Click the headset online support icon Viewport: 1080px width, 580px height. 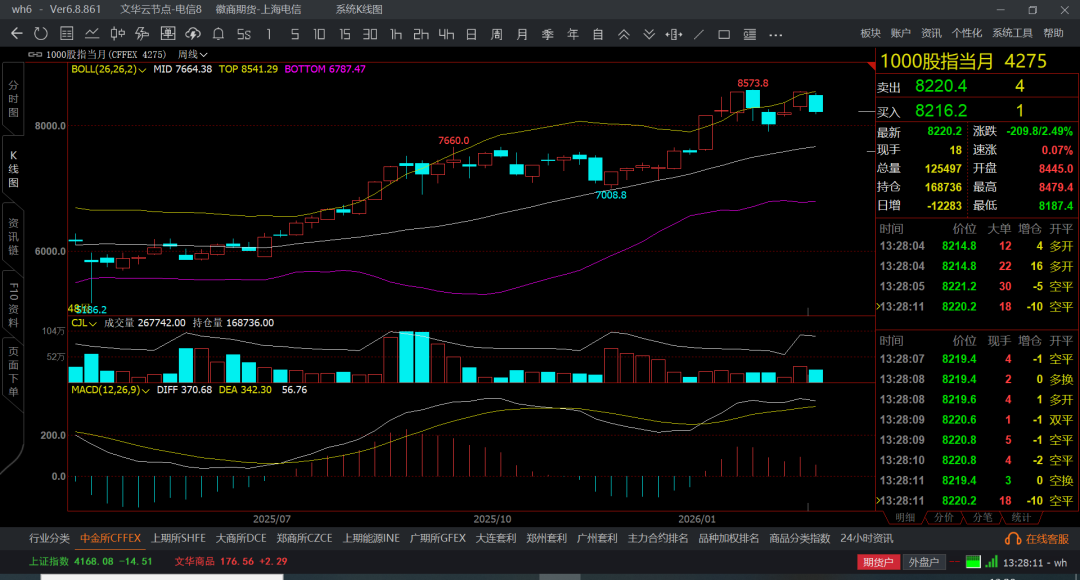click(1013, 539)
